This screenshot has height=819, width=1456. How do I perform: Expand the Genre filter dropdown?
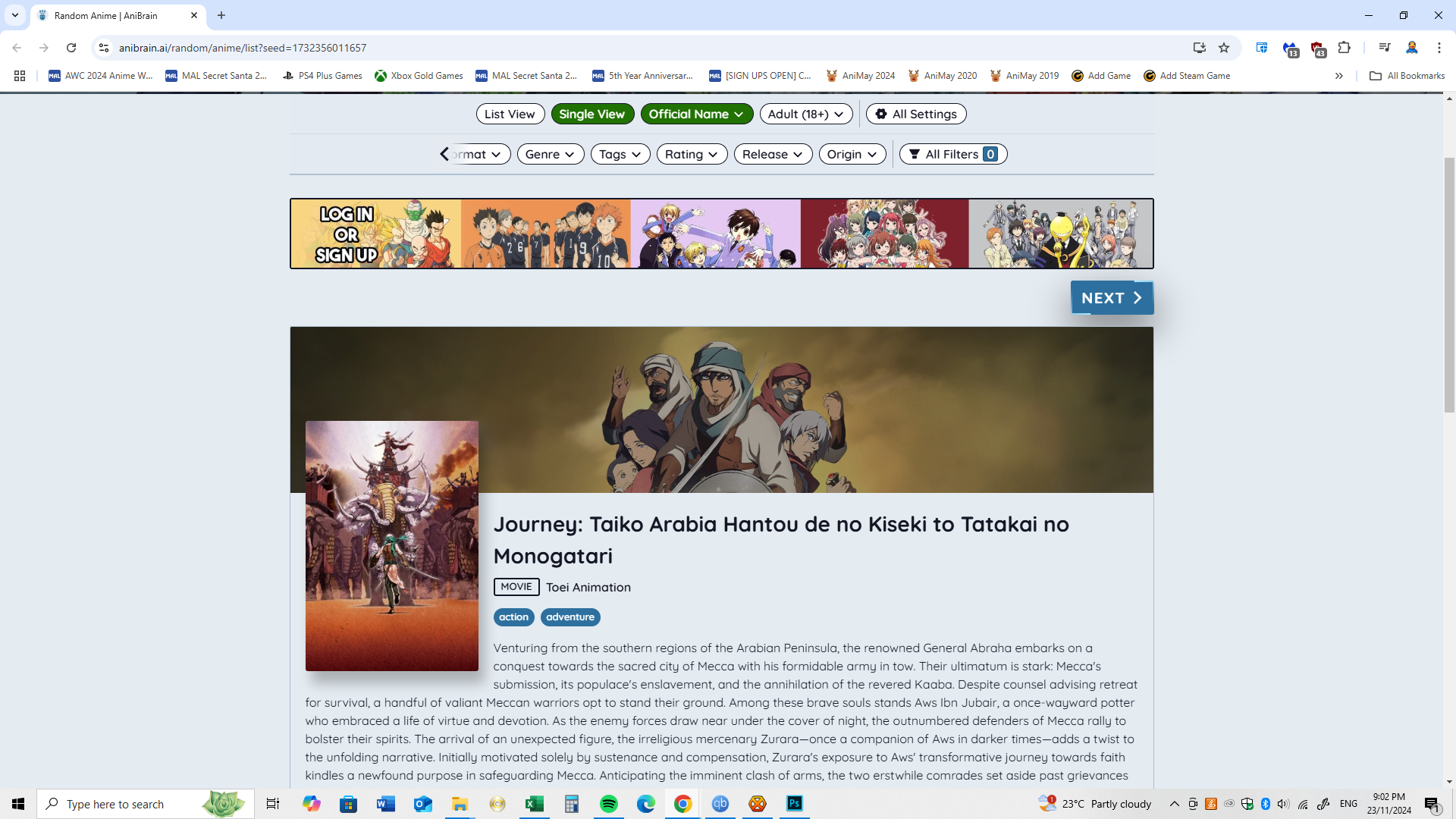550,154
